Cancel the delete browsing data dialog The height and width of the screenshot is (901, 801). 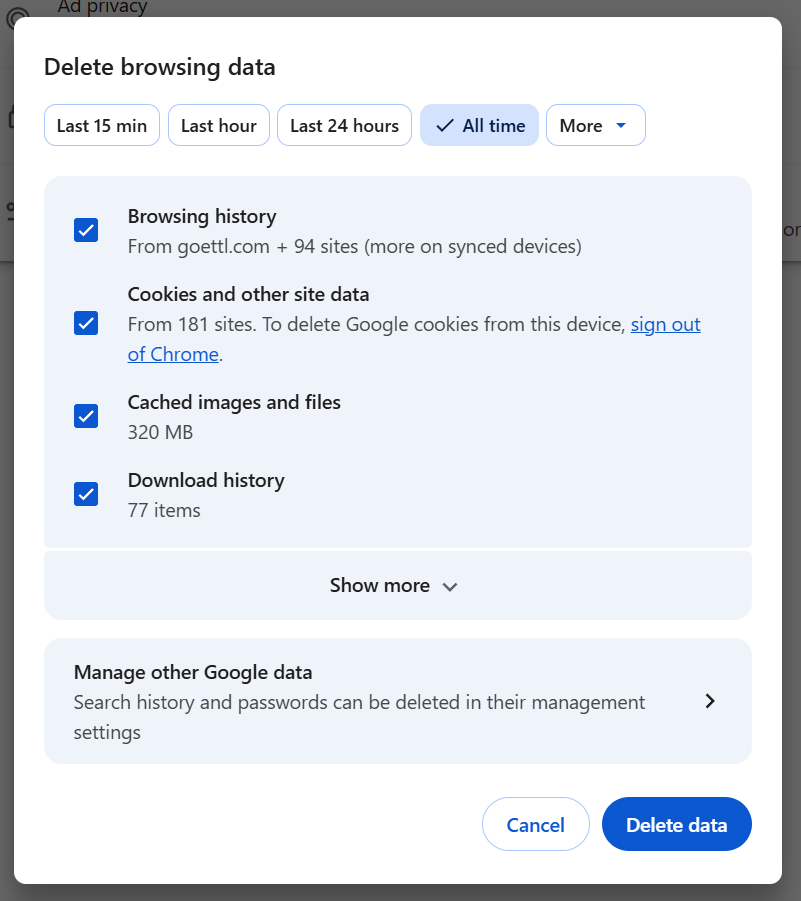tap(535, 825)
